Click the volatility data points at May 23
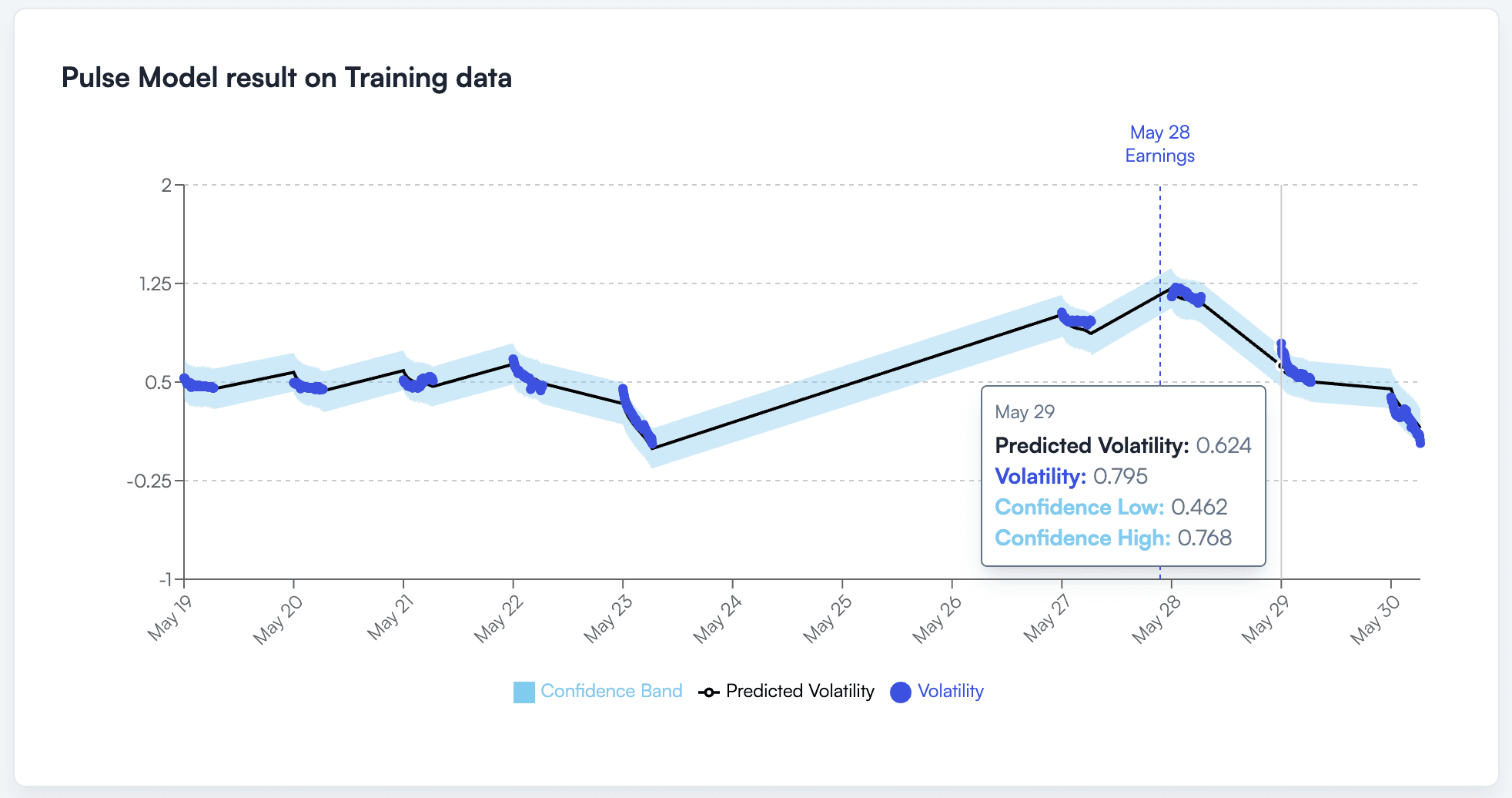 click(637, 417)
